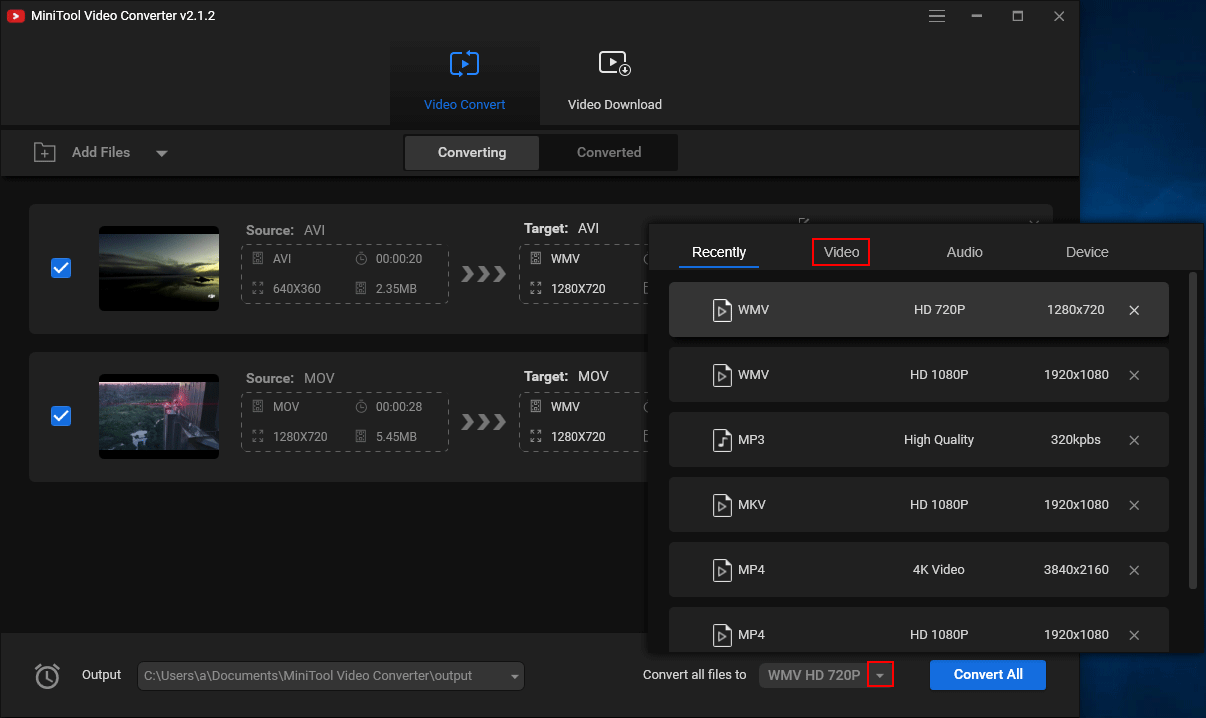Click the Video Download monitor icon

coord(614,64)
